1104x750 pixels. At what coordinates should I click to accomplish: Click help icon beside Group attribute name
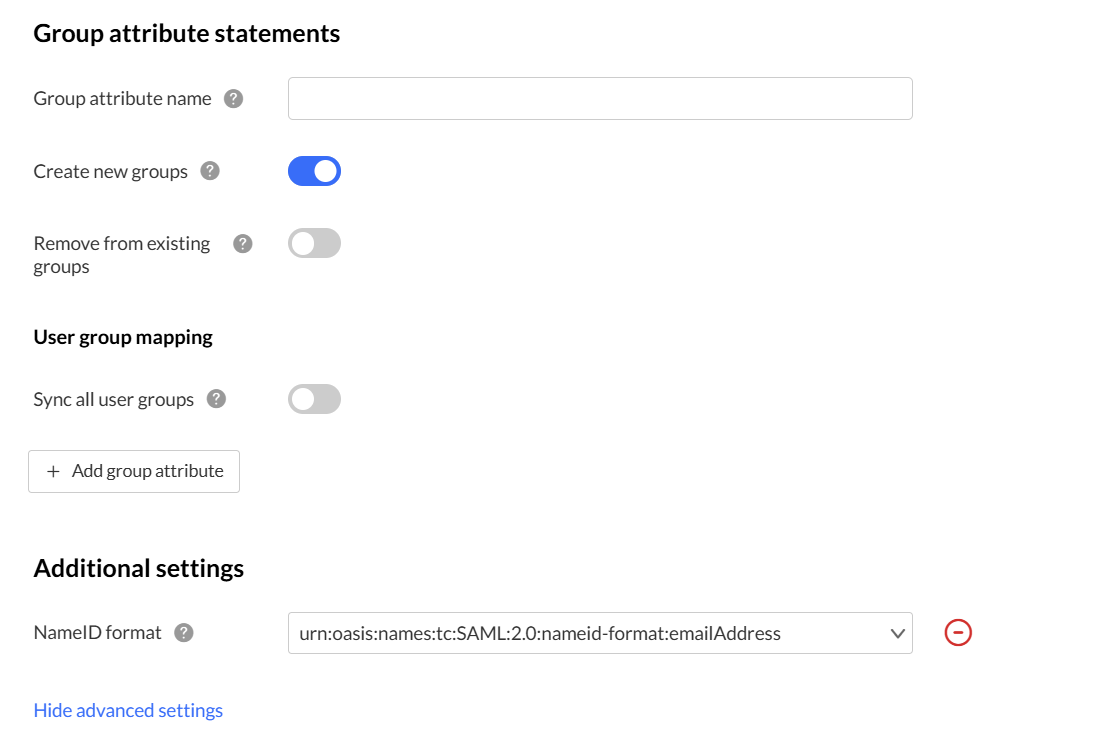pyautogui.click(x=234, y=99)
